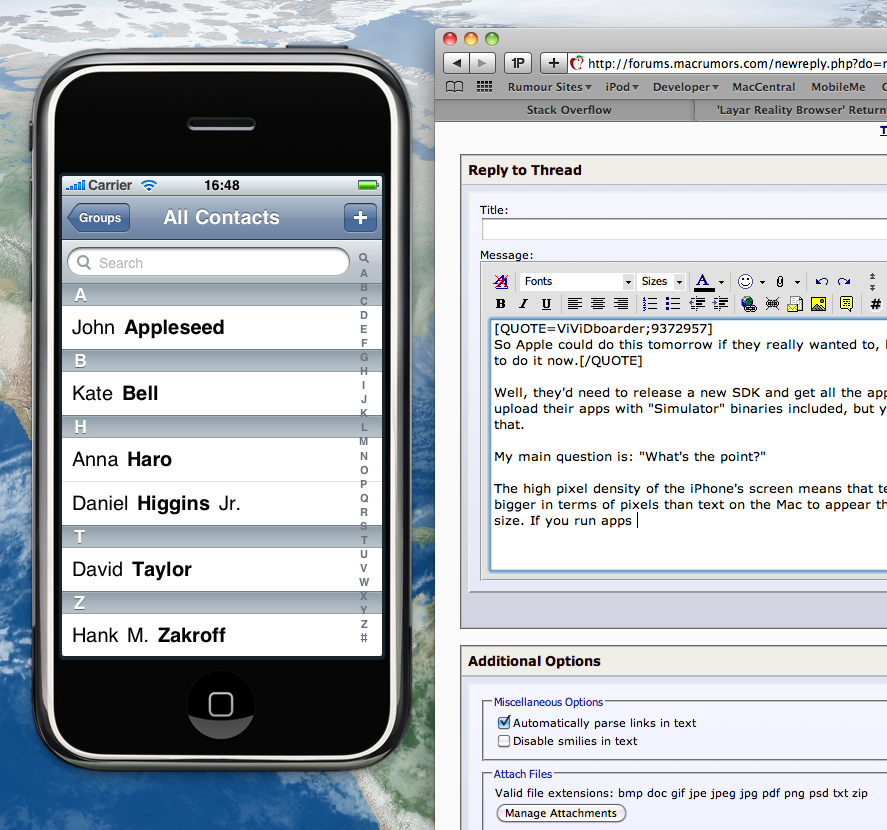This screenshot has width=887, height=830.
Task: Add bookmark with plus button in Safari
Action: pyautogui.click(x=554, y=63)
